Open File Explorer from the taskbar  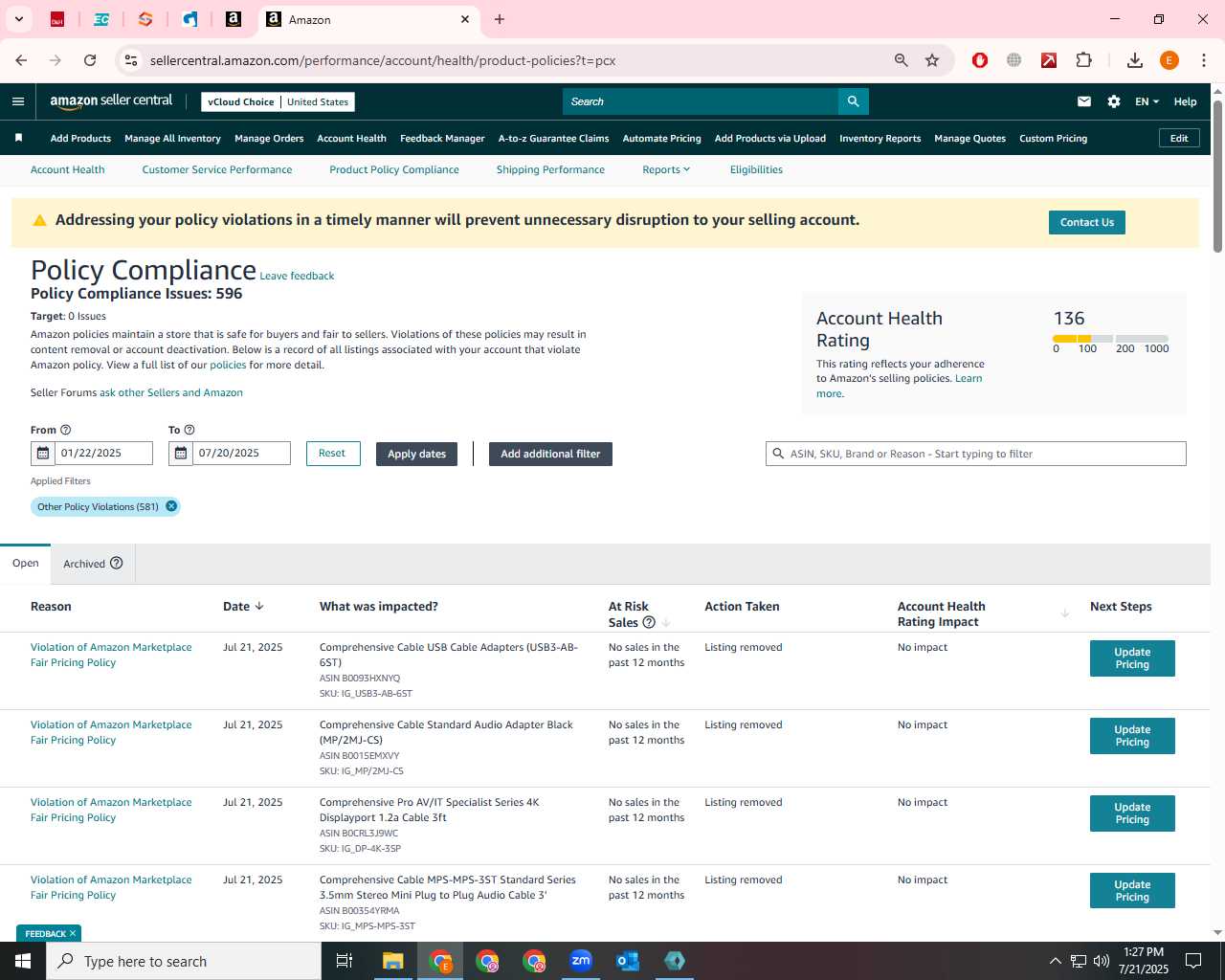click(393, 961)
